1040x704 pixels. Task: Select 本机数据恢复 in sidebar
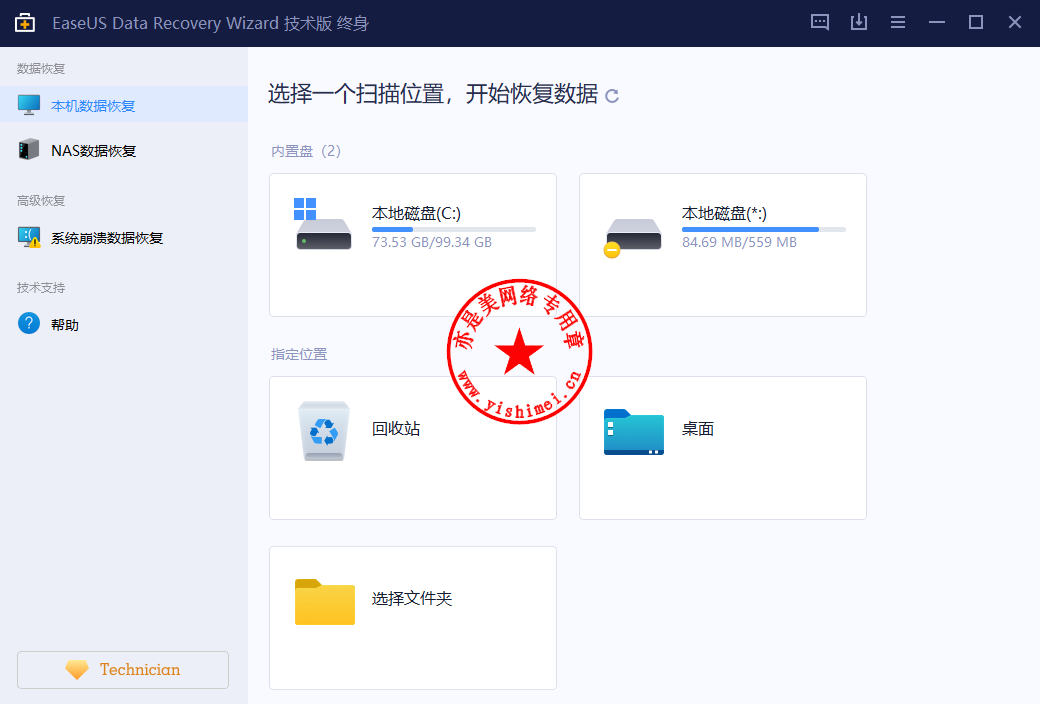(x=124, y=105)
